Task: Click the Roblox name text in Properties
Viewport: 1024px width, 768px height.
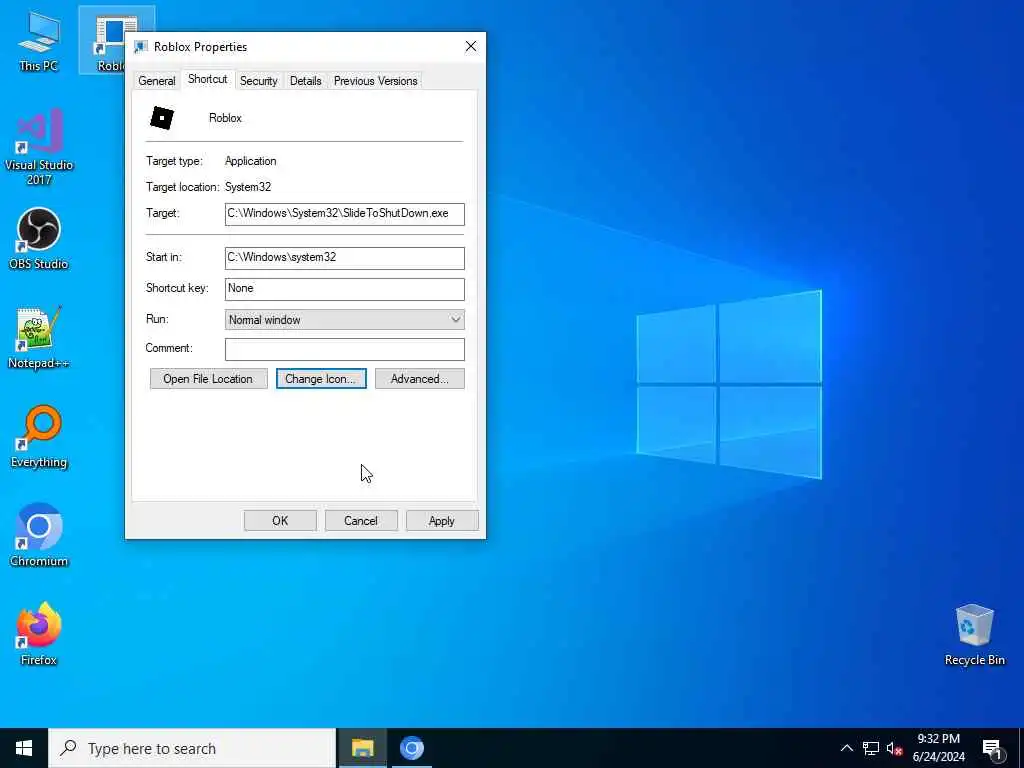Action: [x=225, y=118]
